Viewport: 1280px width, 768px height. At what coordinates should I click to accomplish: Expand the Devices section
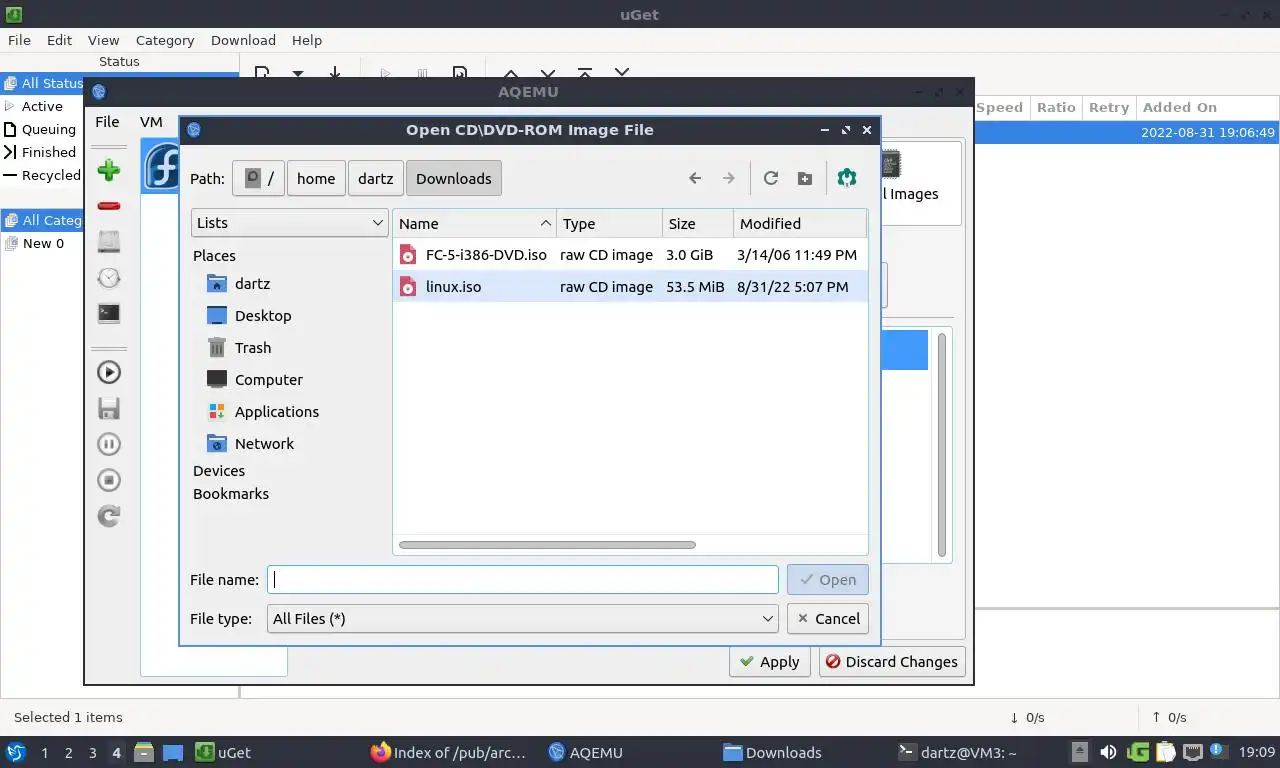point(219,471)
